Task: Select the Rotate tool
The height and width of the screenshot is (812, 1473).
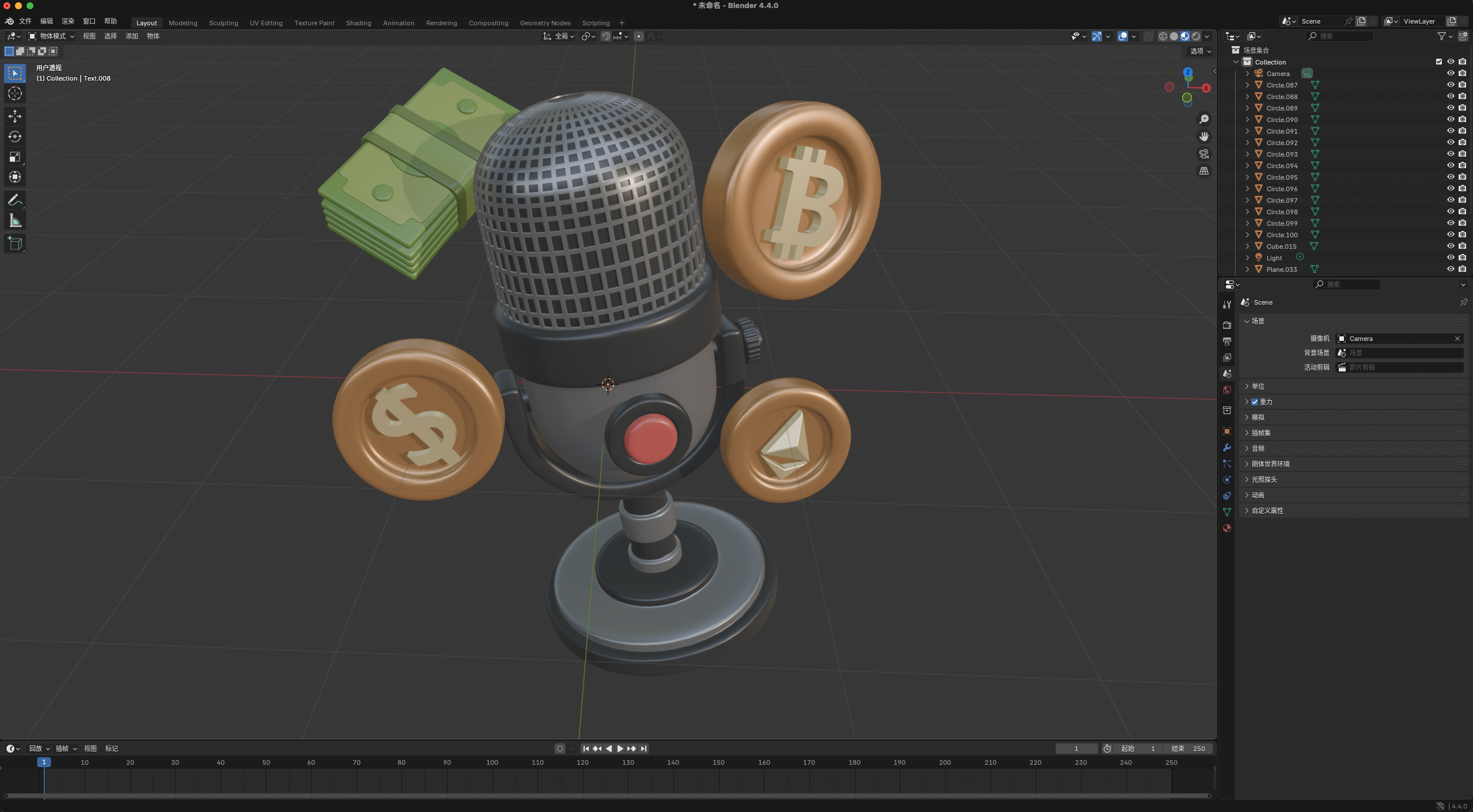Action: (x=15, y=136)
